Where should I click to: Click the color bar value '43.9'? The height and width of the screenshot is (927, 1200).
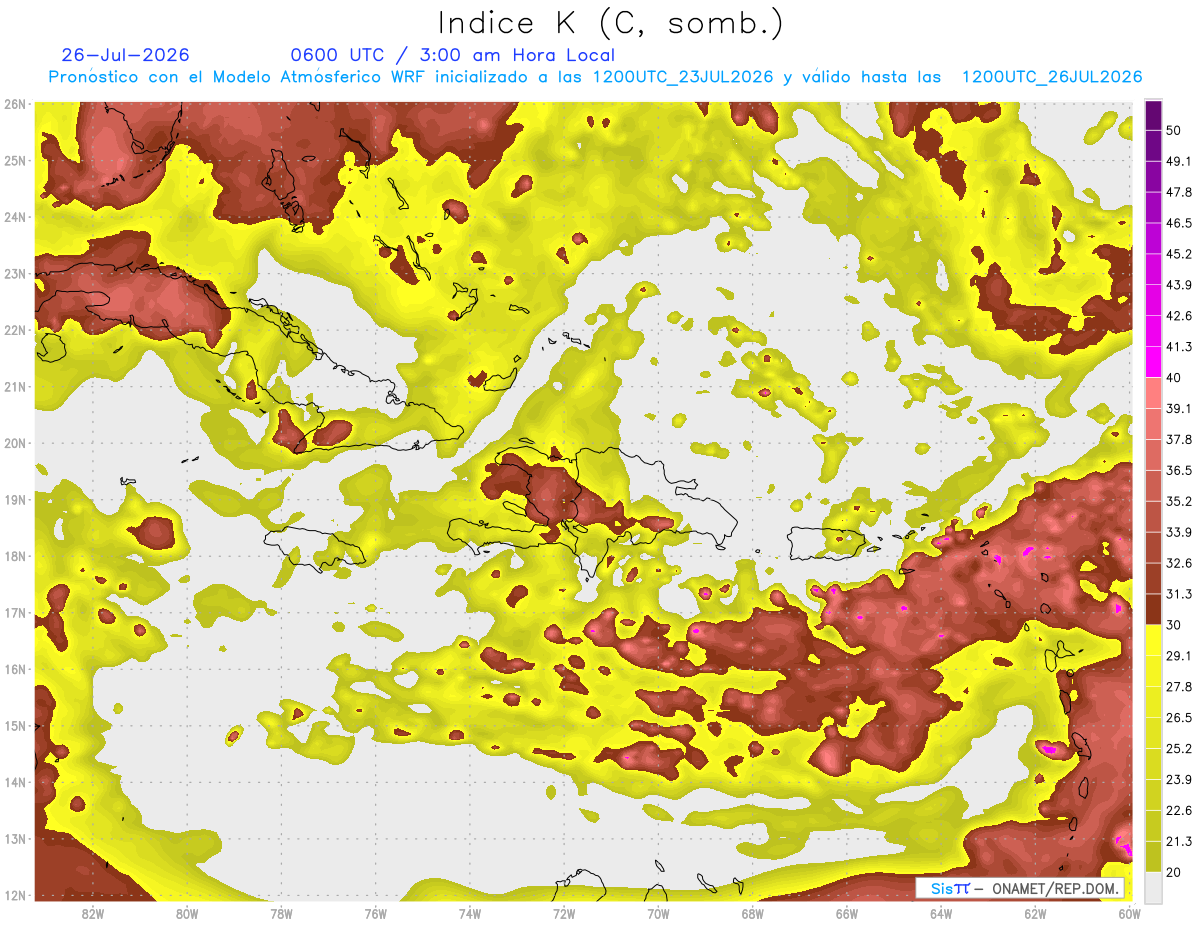[1179, 285]
